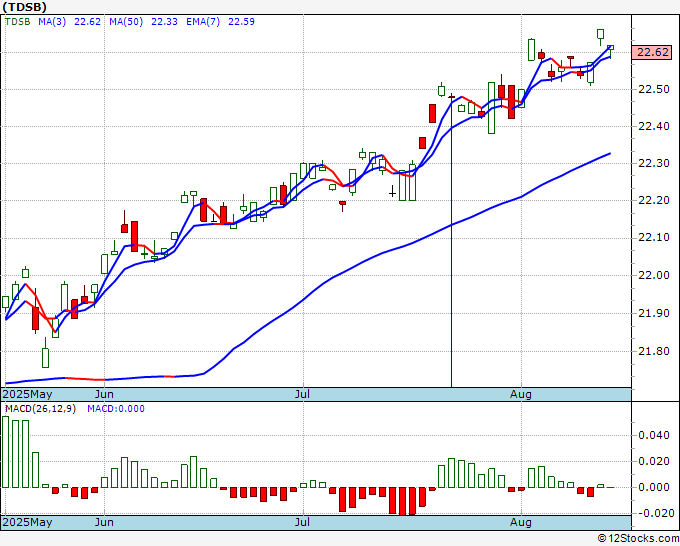Screen dimensions: 680x546
Task: Click the EMA(7) value 22.59
Action: (x=241, y=22)
